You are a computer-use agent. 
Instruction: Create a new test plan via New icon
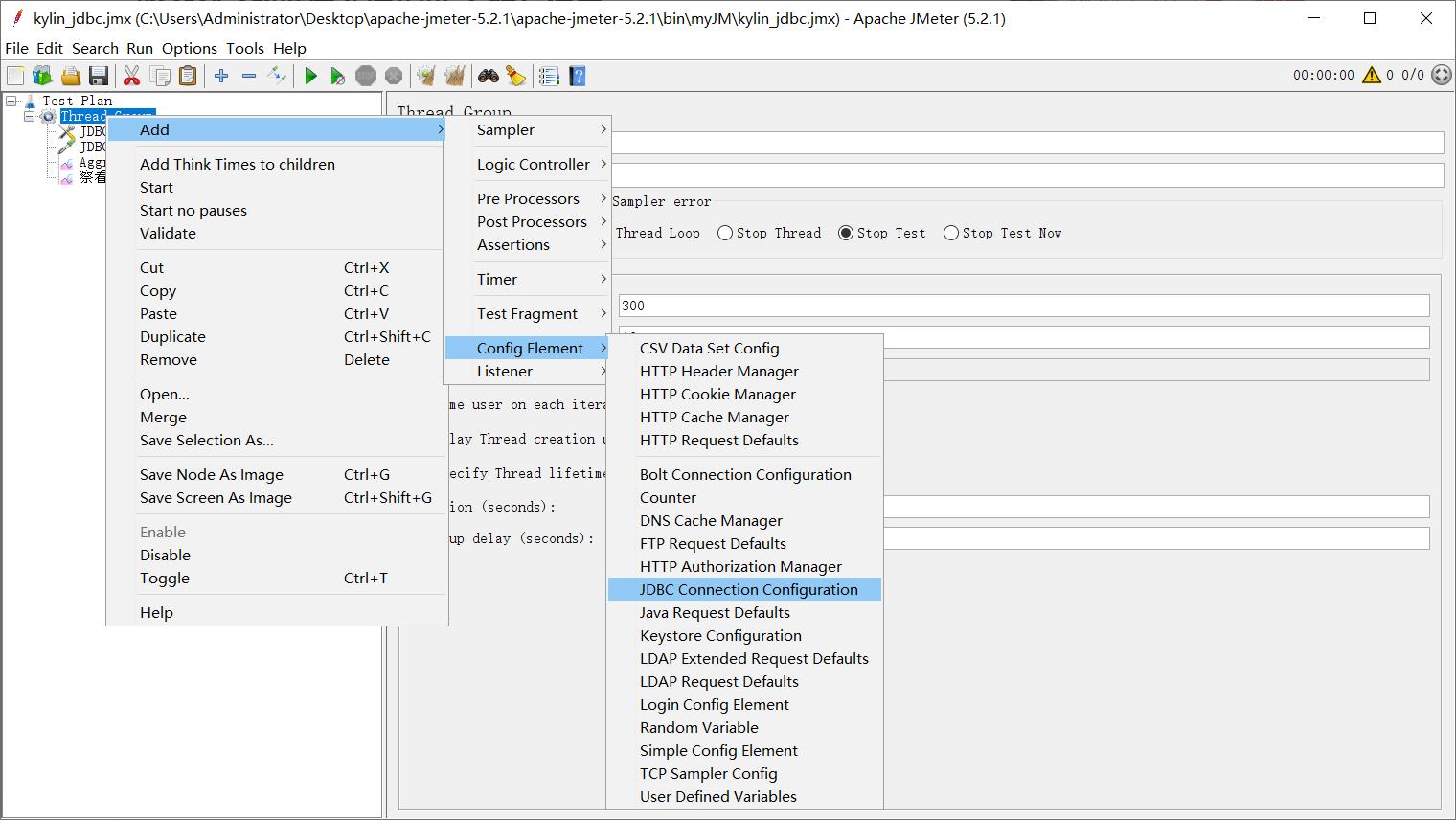pyautogui.click(x=15, y=76)
